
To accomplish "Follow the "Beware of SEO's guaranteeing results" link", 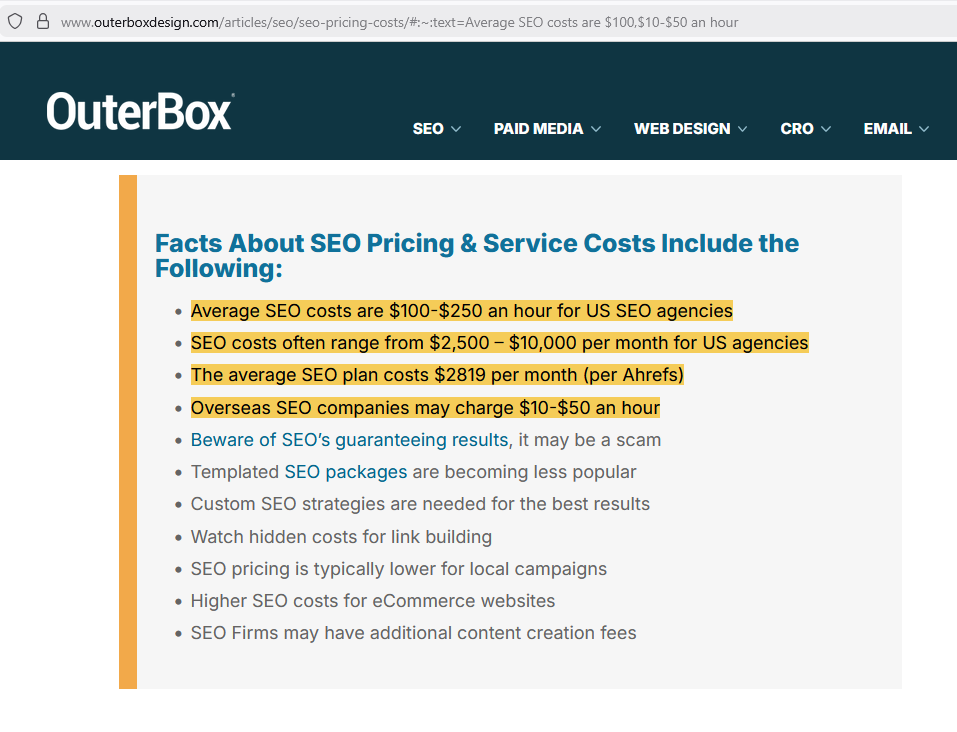I will [x=349, y=440].
